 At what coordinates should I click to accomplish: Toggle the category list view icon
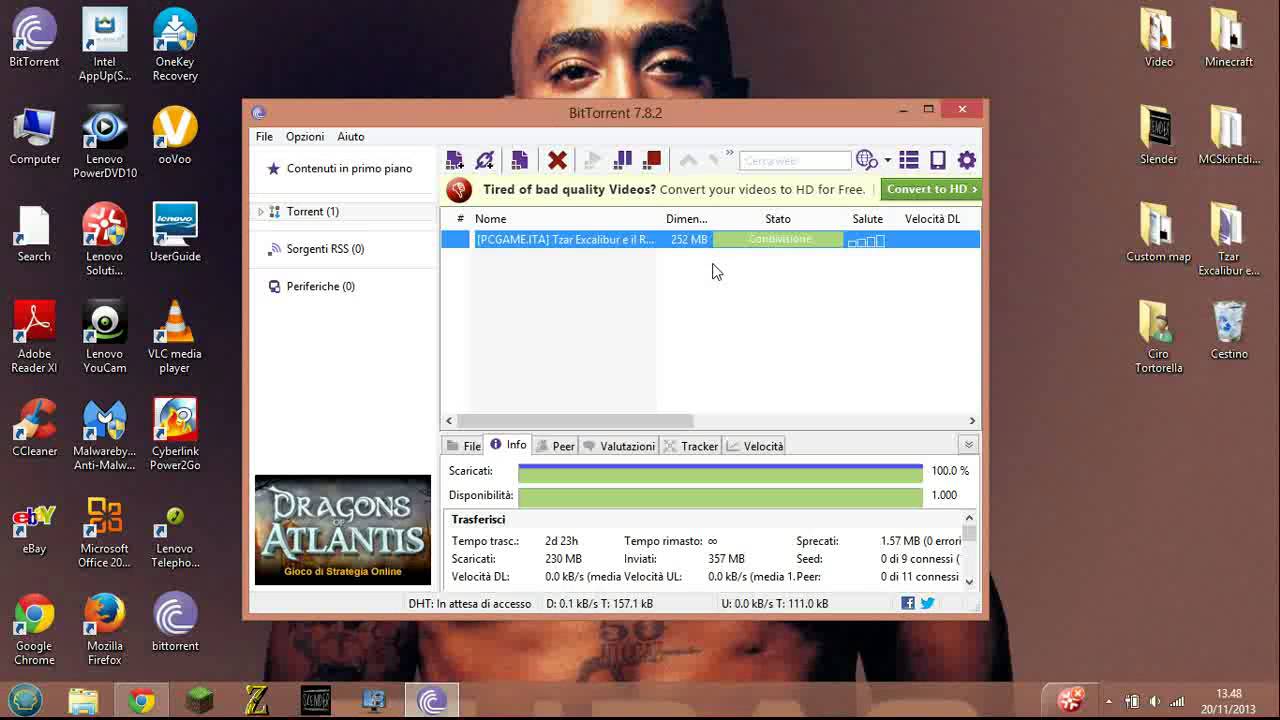pos(908,160)
